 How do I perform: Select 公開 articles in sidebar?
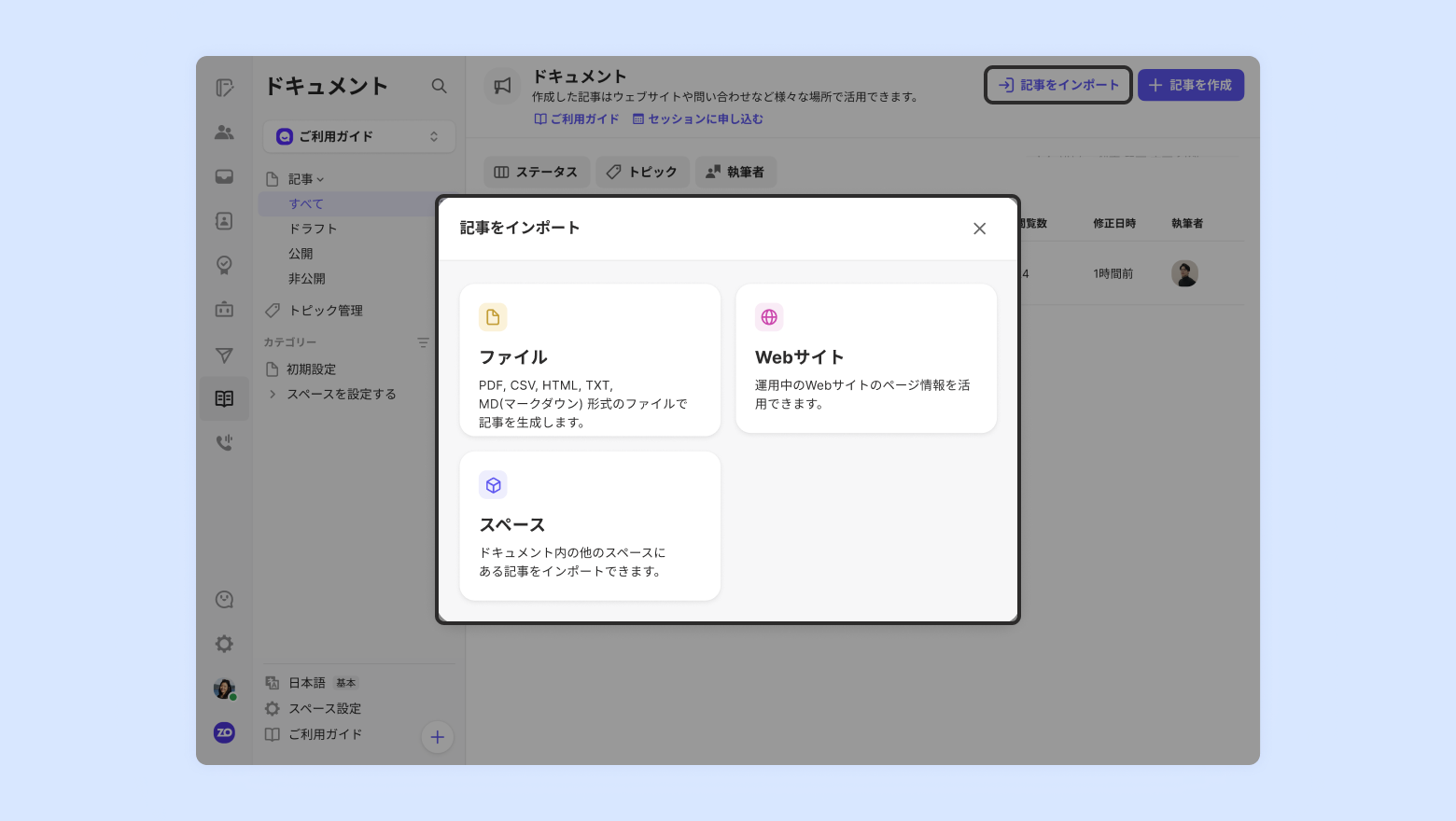pyautogui.click(x=301, y=254)
